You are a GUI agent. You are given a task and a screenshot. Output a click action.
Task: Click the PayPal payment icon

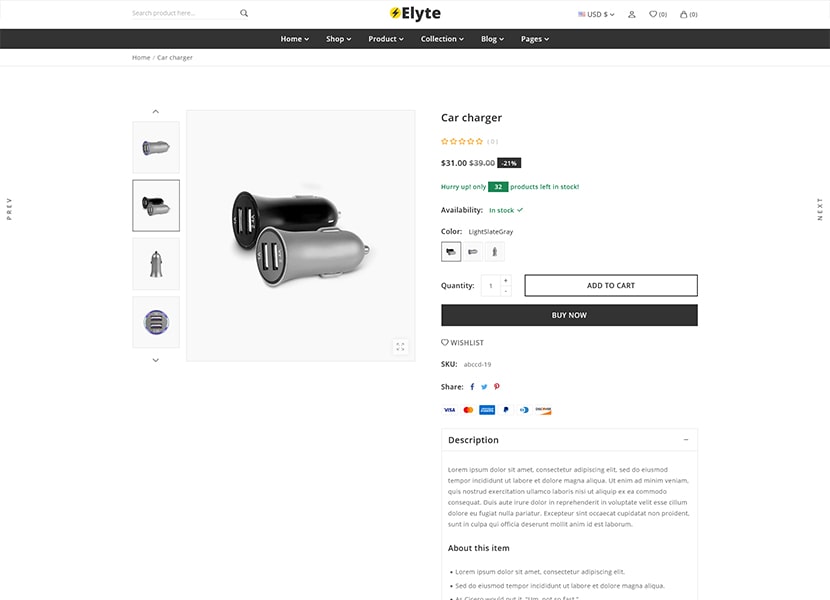506,409
